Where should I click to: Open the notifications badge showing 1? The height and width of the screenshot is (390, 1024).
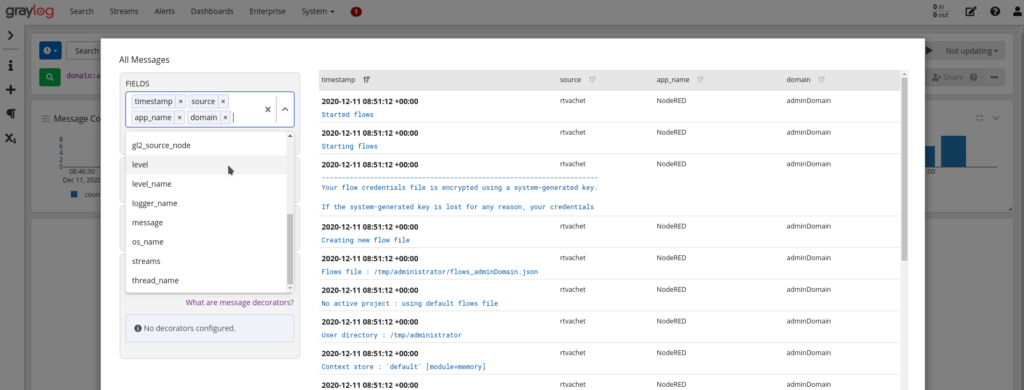[x=356, y=12]
